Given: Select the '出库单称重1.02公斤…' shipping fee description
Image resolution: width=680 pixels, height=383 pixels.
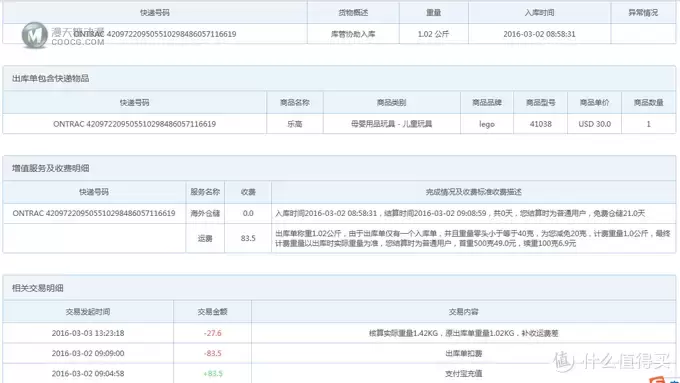Looking at the screenshot, I should [473, 238].
